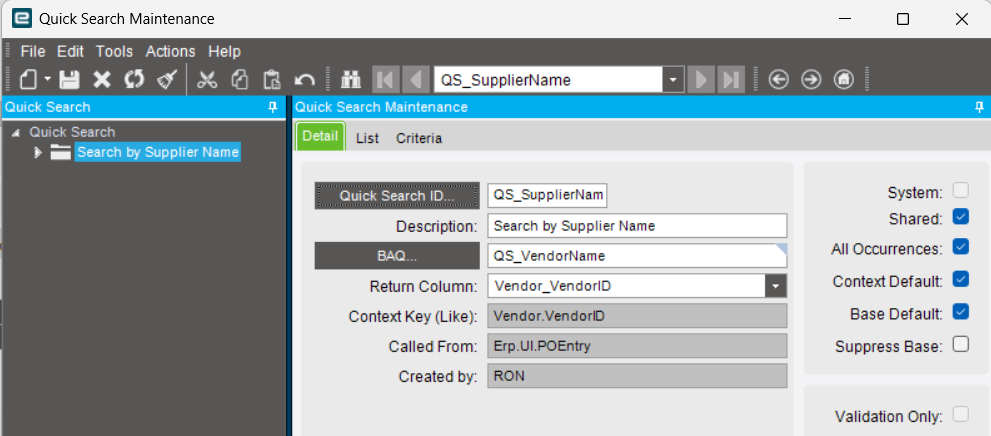Select the Quick Search root tree item
The height and width of the screenshot is (436, 991).
(72, 132)
